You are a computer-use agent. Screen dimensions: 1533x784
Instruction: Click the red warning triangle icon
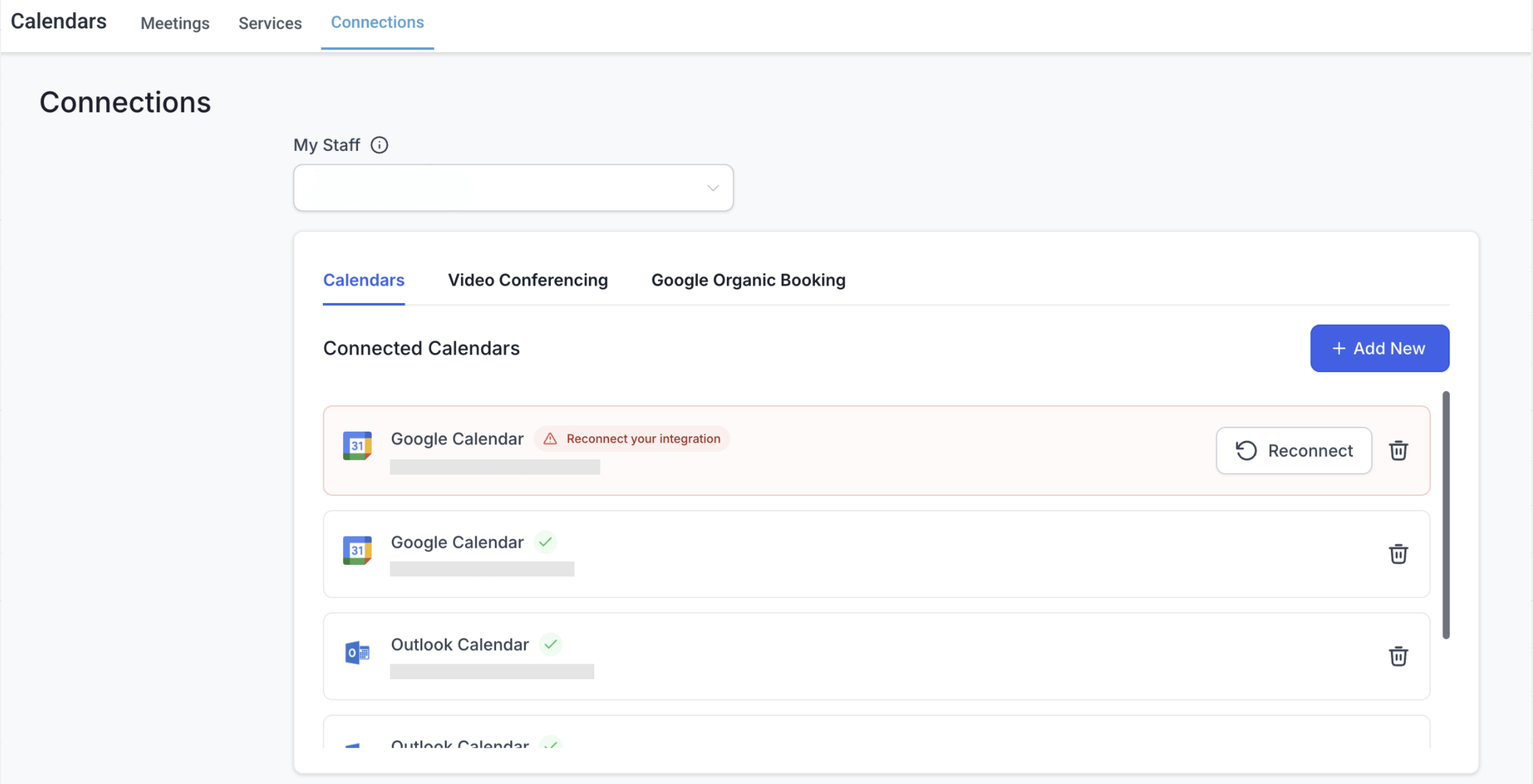550,439
